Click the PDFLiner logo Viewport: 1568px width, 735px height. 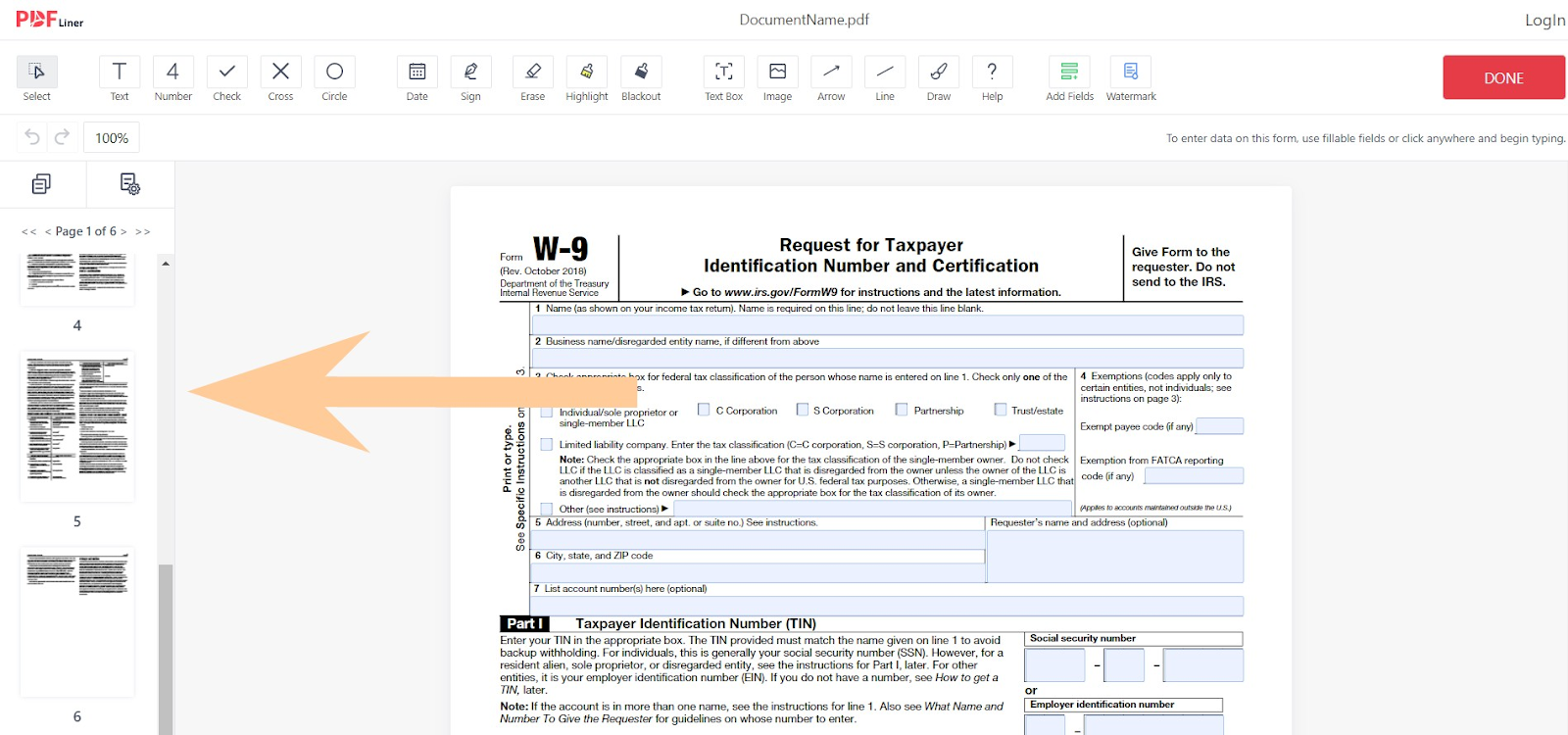(49, 20)
